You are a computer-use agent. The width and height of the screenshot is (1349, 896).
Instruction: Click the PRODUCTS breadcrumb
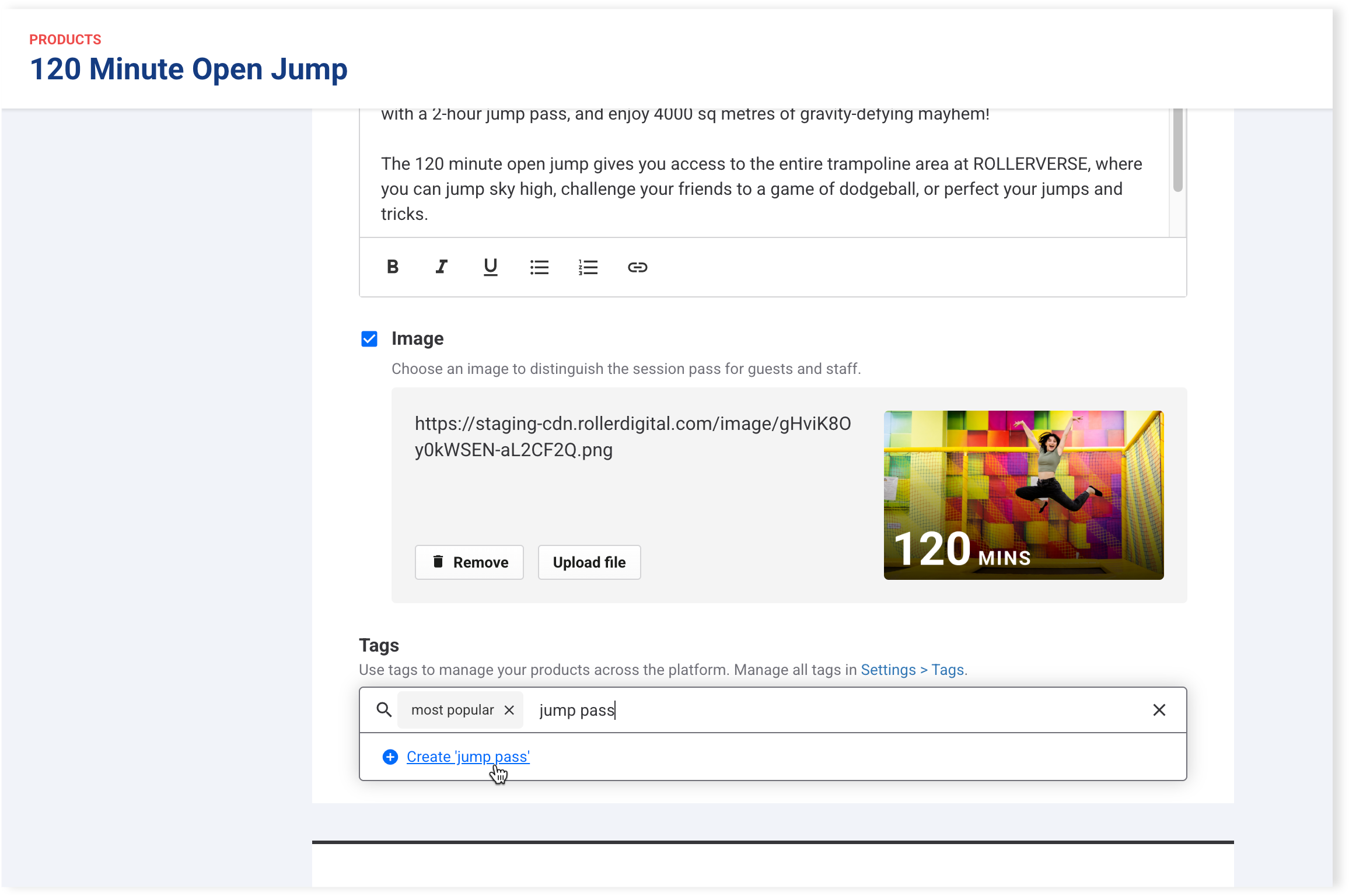[65, 40]
